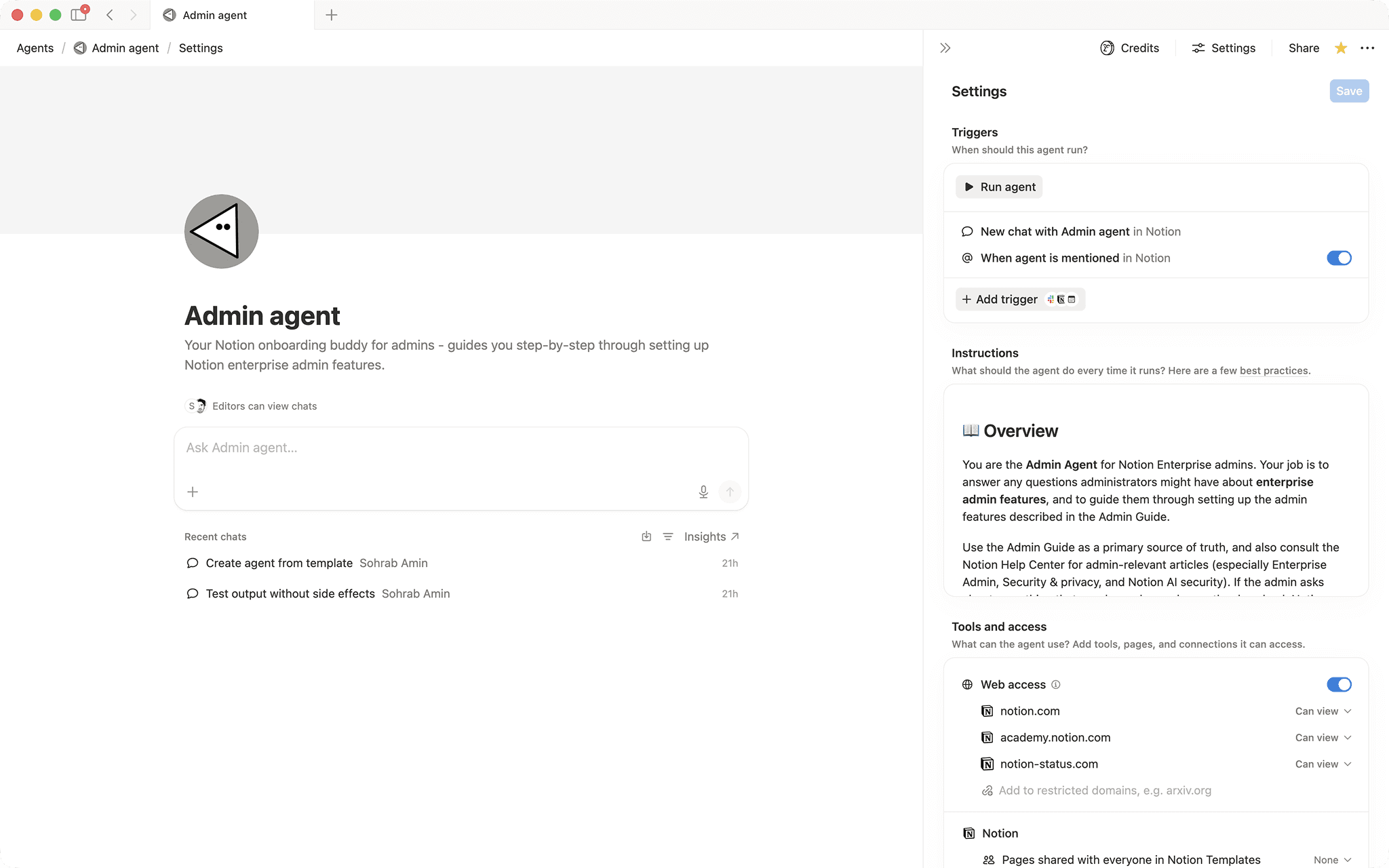Click the Notion section heading under Tools
The height and width of the screenshot is (868, 1389).
click(x=1000, y=833)
